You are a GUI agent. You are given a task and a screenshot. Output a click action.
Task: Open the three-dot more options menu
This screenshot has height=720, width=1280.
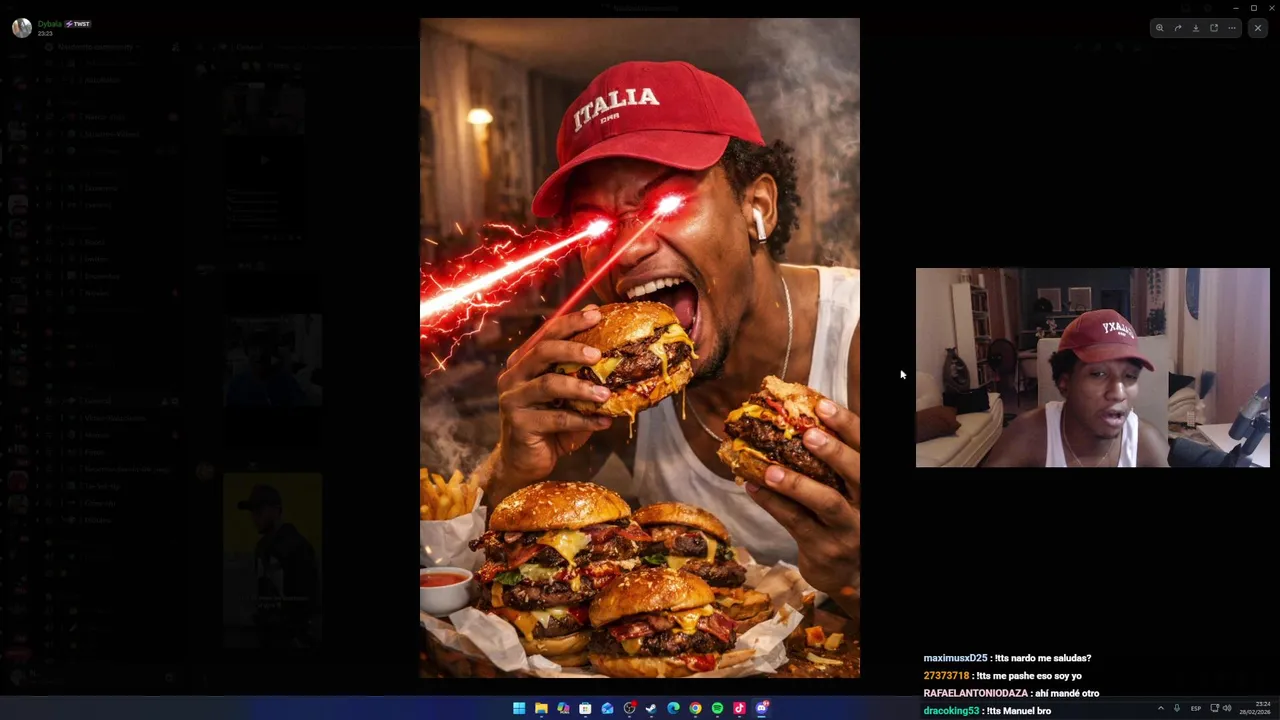point(1232,28)
